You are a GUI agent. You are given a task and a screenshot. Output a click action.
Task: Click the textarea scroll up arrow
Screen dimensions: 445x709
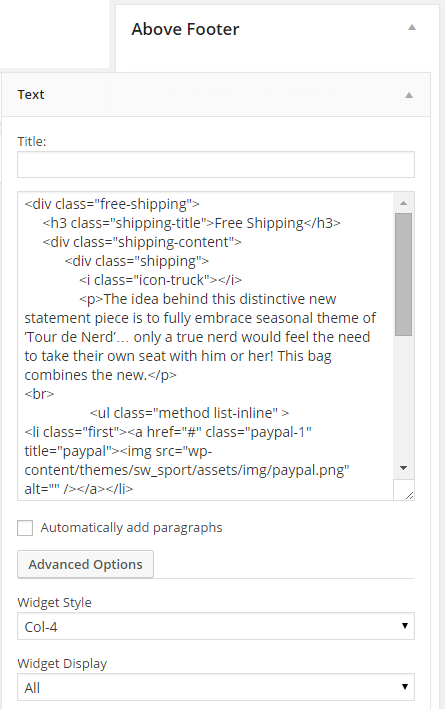(x=403, y=203)
